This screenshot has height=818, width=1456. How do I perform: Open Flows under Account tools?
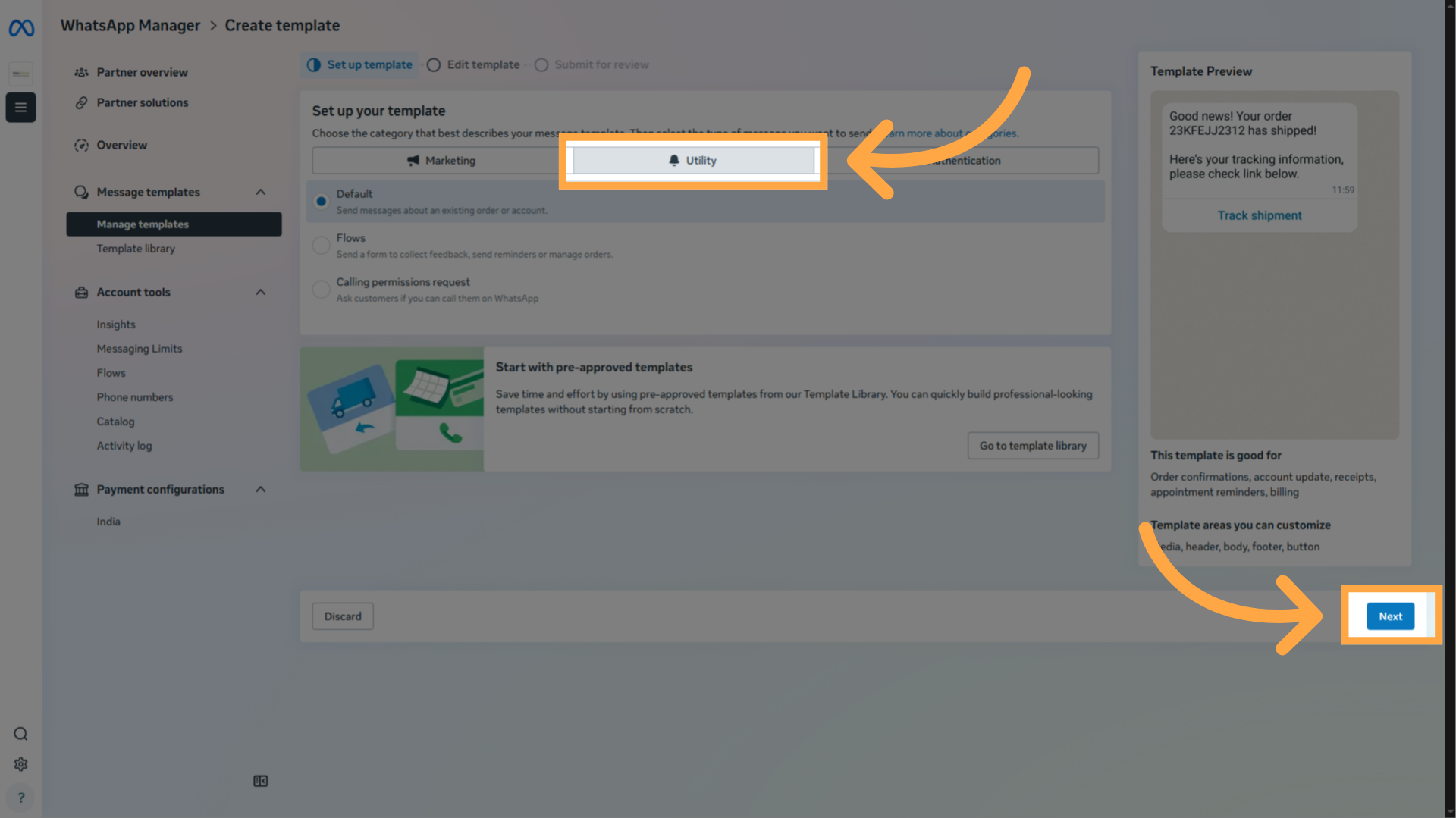(x=111, y=373)
